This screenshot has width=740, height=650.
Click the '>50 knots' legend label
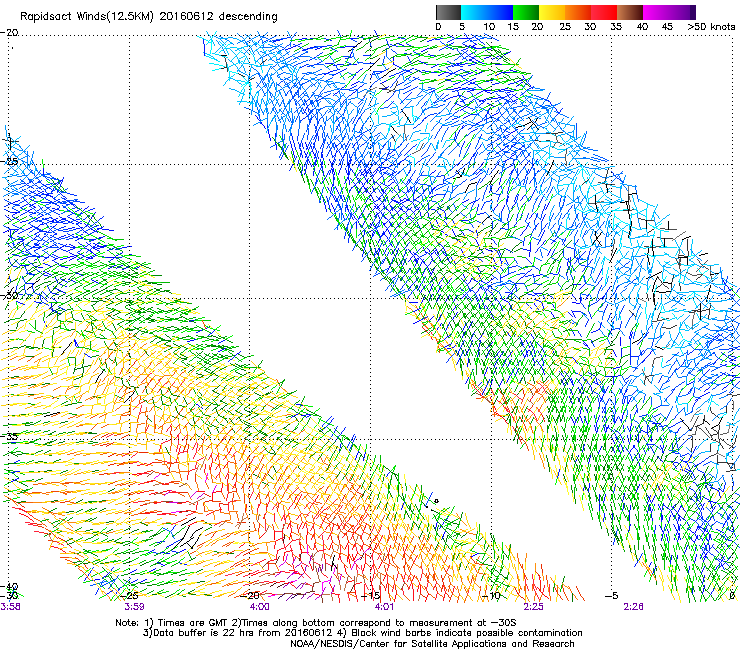[711, 27]
